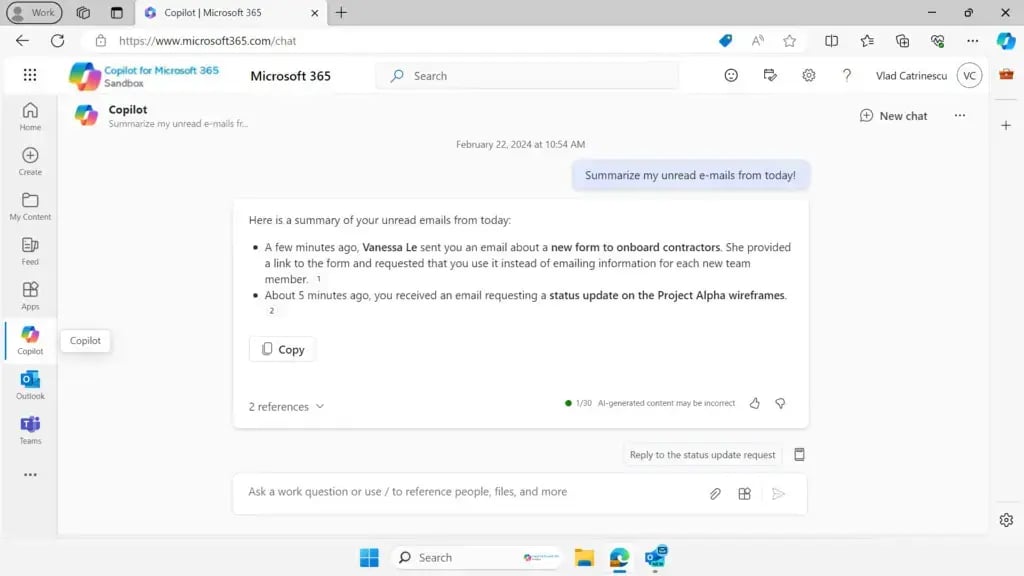Refresh the browser page
1024x576 pixels.
click(x=57, y=40)
